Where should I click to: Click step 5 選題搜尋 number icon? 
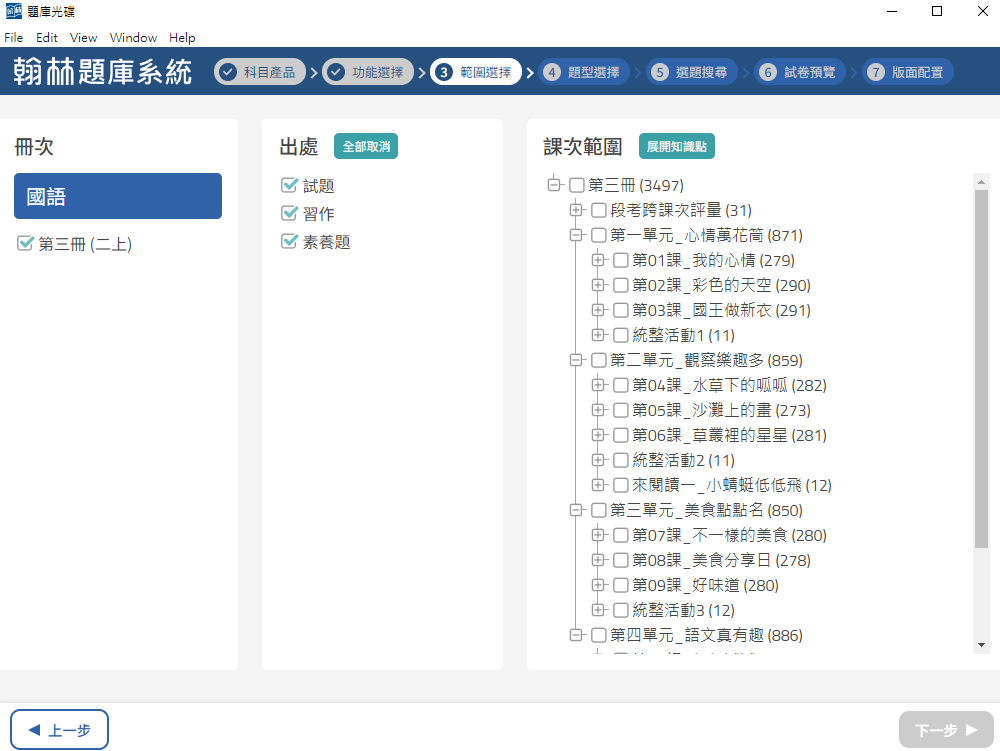click(x=660, y=72)
